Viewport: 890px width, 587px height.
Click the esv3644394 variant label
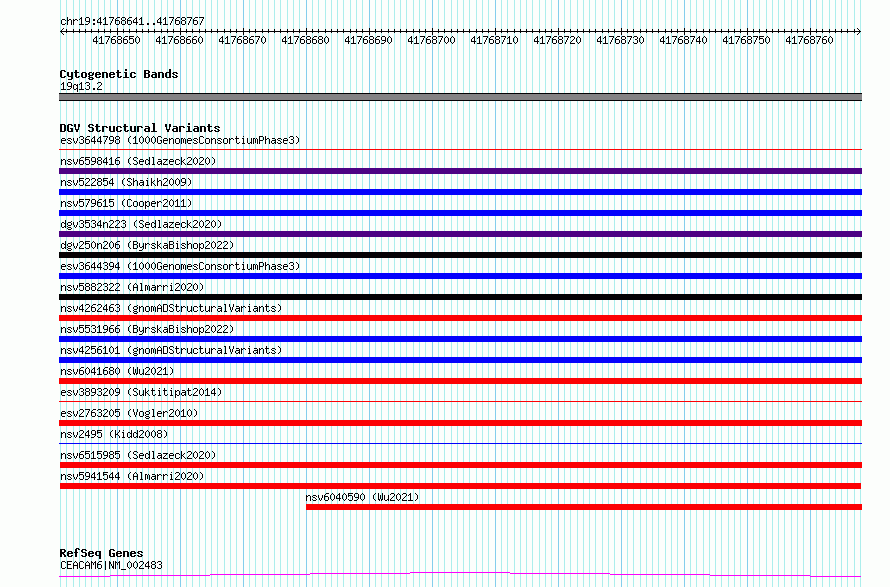click(180, 266)
